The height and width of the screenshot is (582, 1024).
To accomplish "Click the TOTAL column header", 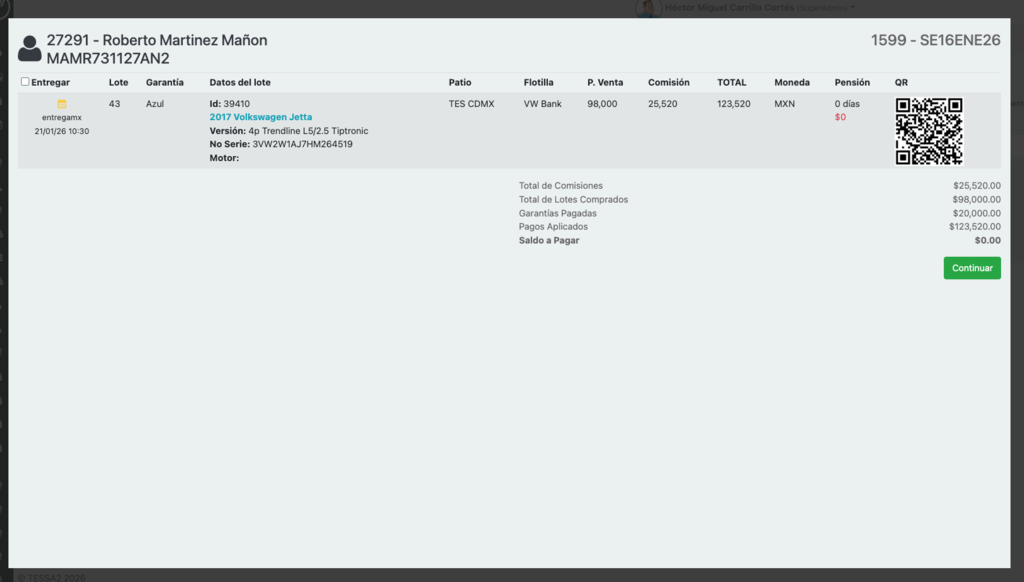I will [731, 82].
